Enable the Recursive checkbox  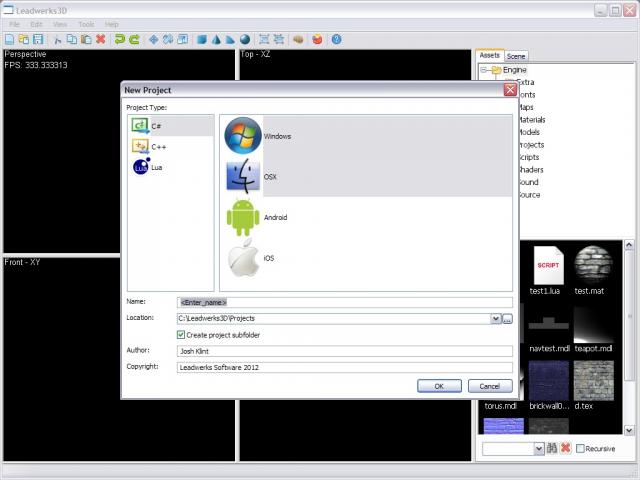[580, 449]
